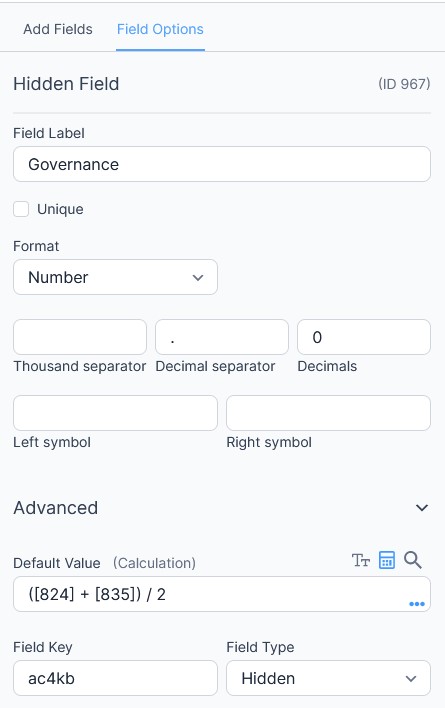The image size is (445, 708).
Task: Focus the Thousand separator input
Action: (80, 337)
